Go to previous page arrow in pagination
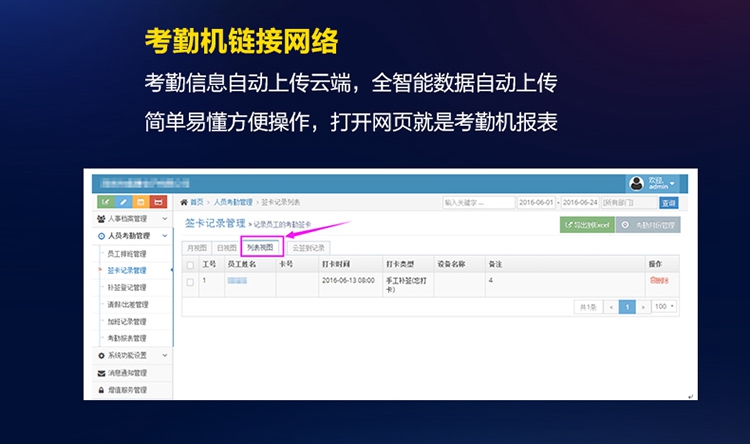This screenshot has height=444, width=750. [x=611, y=307]
